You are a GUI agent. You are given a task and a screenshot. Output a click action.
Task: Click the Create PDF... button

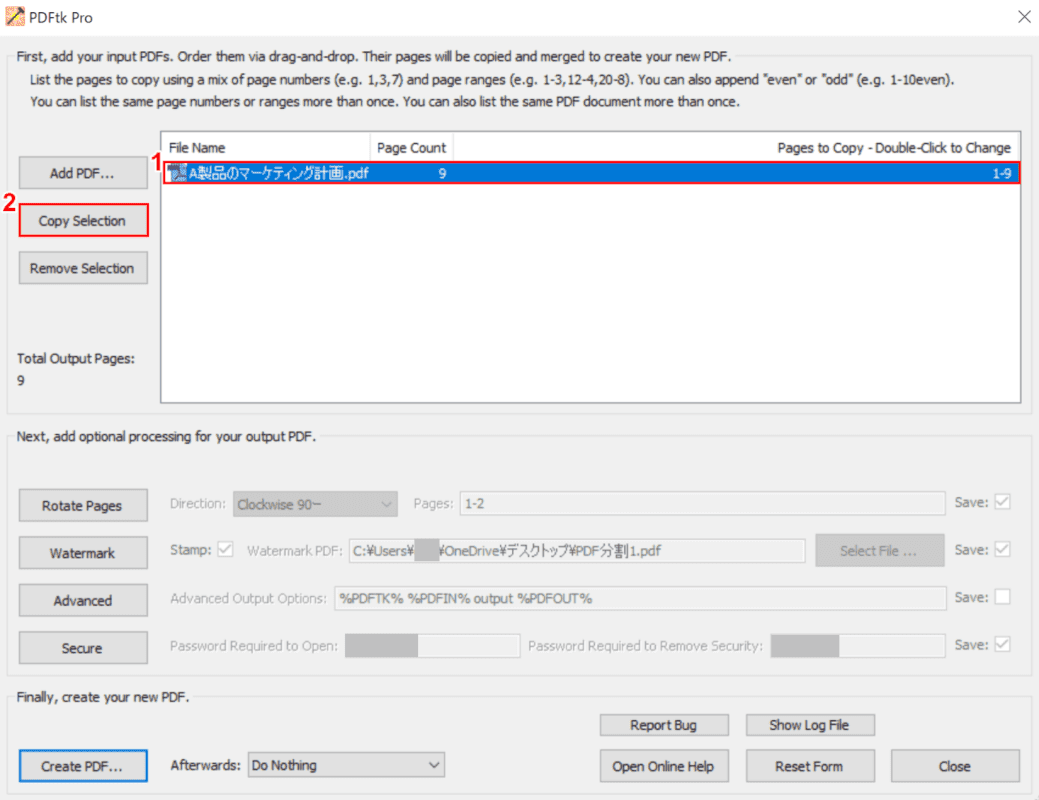coord(83,766)
